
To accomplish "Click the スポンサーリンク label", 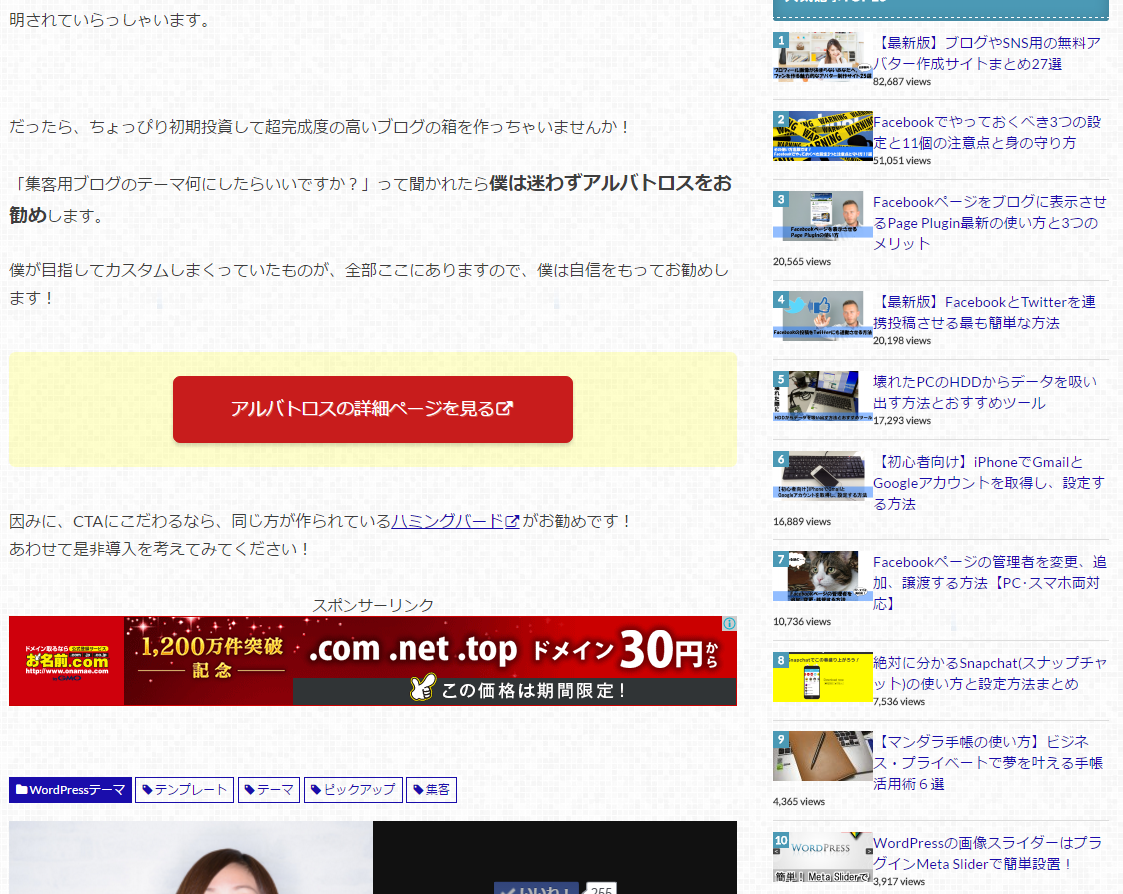I will [x=372, y=605].
